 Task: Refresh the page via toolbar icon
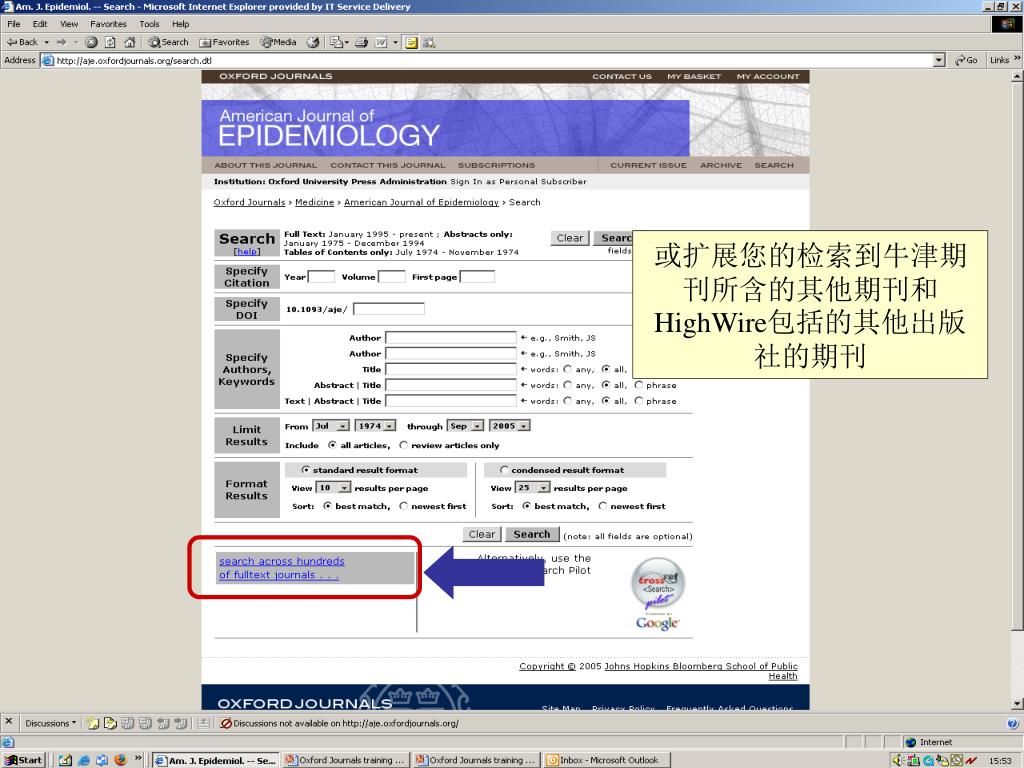[x=110, y=42]
